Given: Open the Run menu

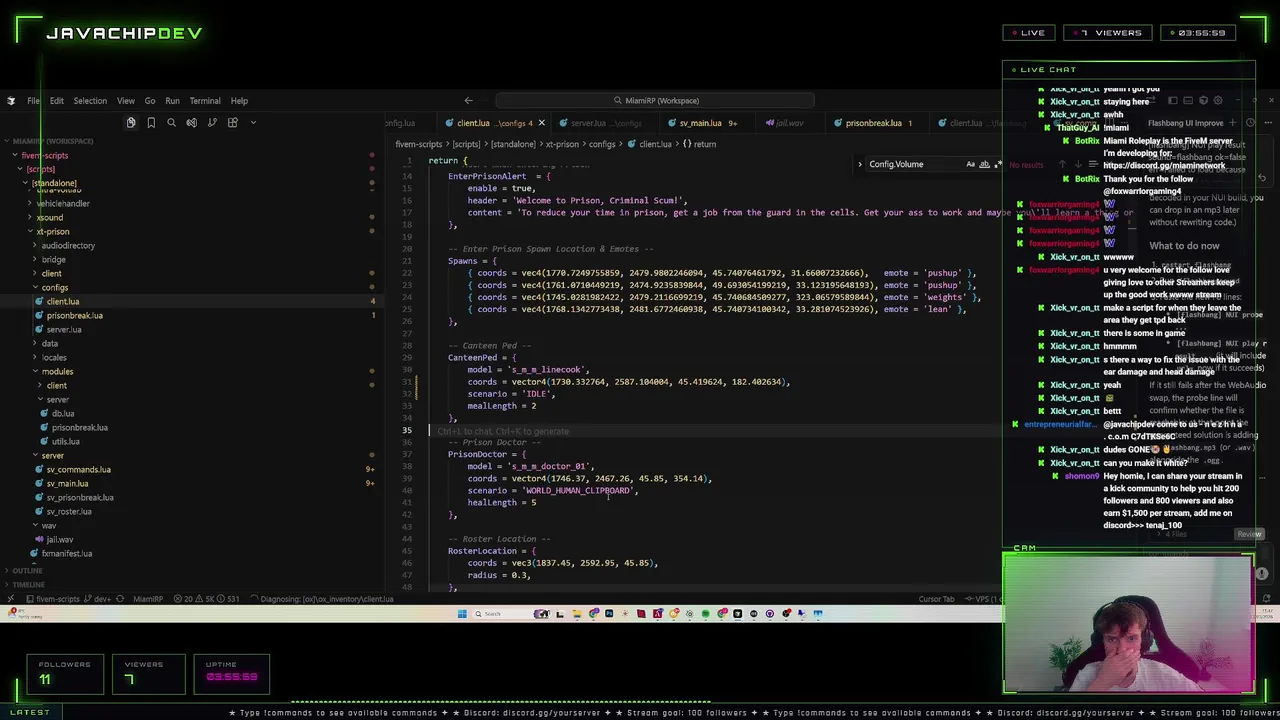Looking at the screenshot, I should tap(172, 101).
